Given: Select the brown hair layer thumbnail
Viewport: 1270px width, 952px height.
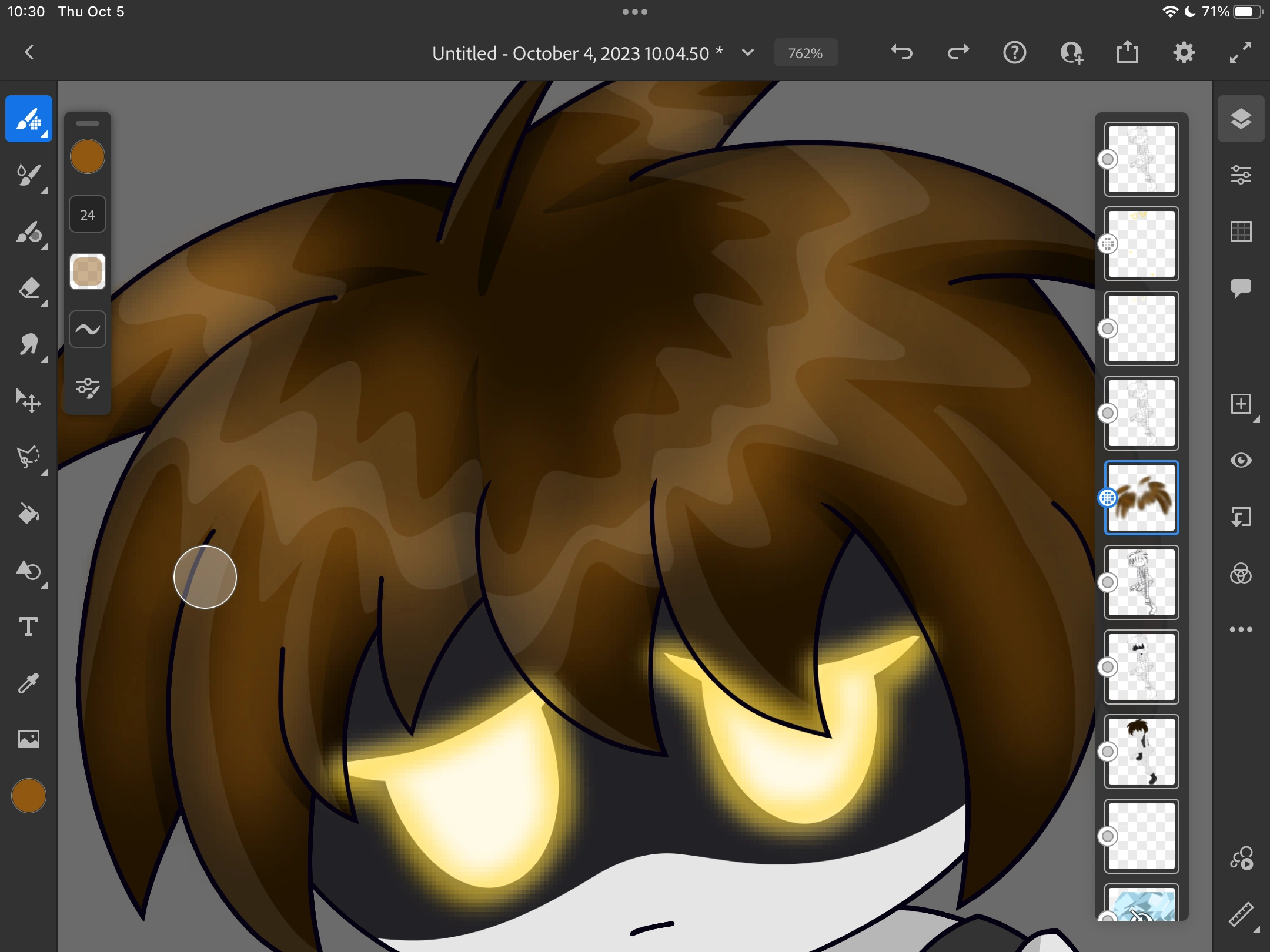Looking at the screenshot, I should 1141,498.
